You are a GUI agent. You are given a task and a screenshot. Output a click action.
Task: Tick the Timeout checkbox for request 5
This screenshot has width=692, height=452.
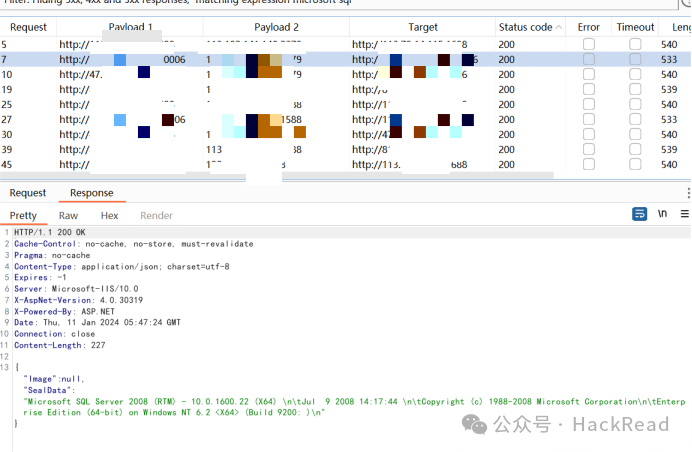click(x=635, y=44)
